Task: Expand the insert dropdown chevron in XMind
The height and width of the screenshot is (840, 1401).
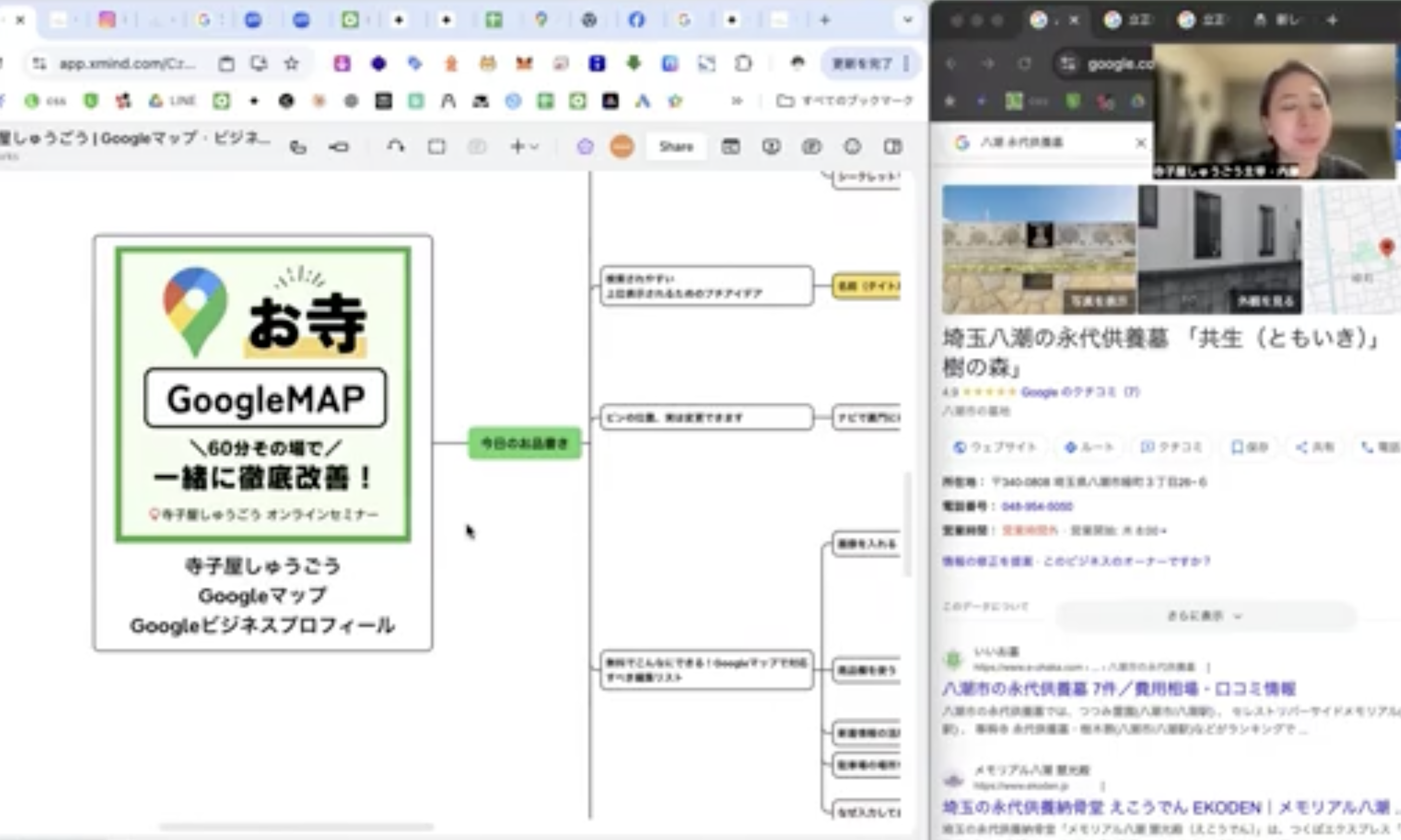Action: click(532, 146)
